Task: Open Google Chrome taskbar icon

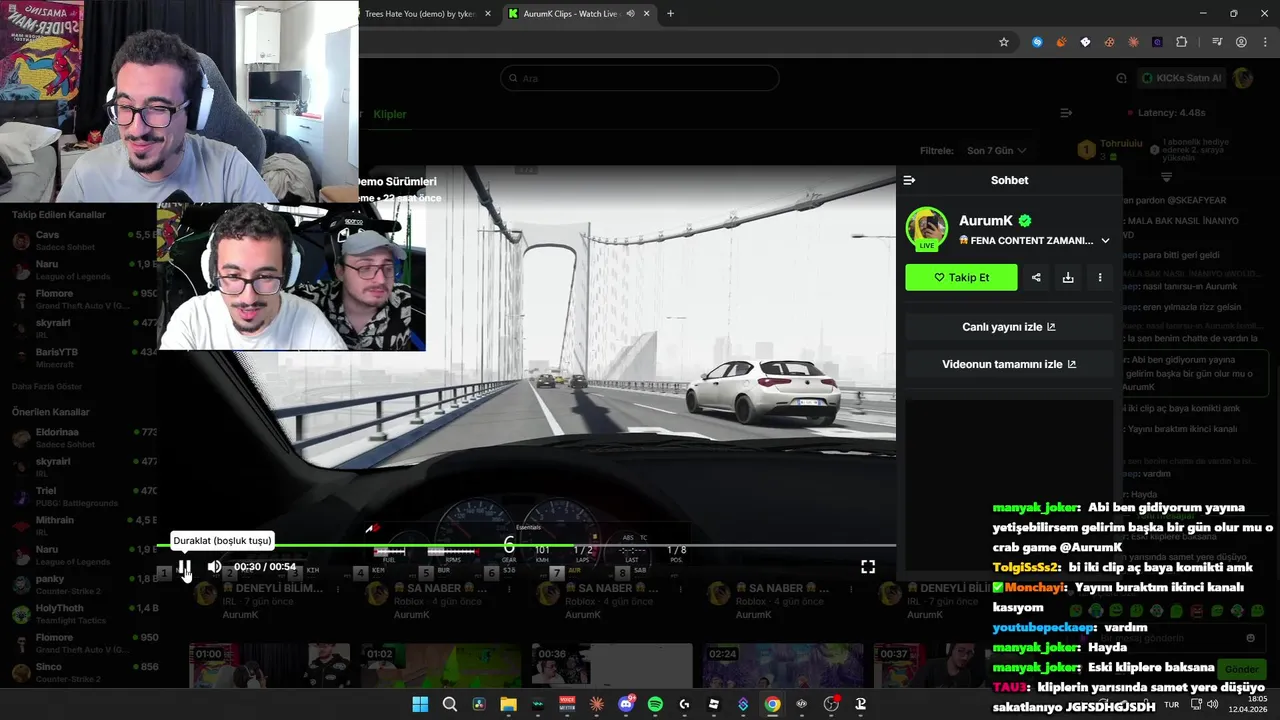Action: [x=772, y=704]
